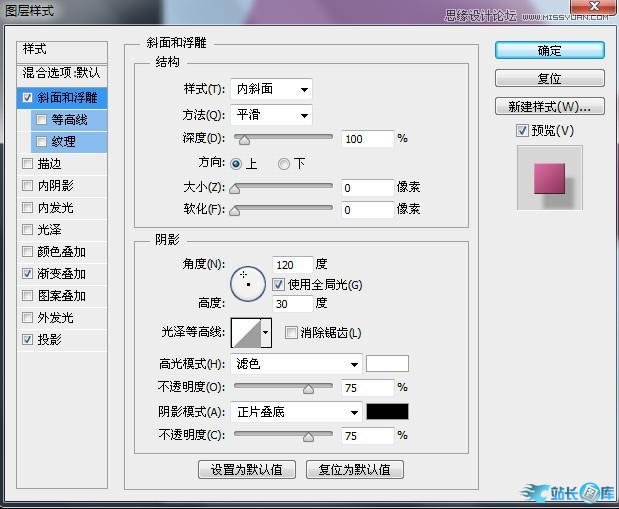Click the 大小 (Size) pixel value field

[x=366, y=188]
